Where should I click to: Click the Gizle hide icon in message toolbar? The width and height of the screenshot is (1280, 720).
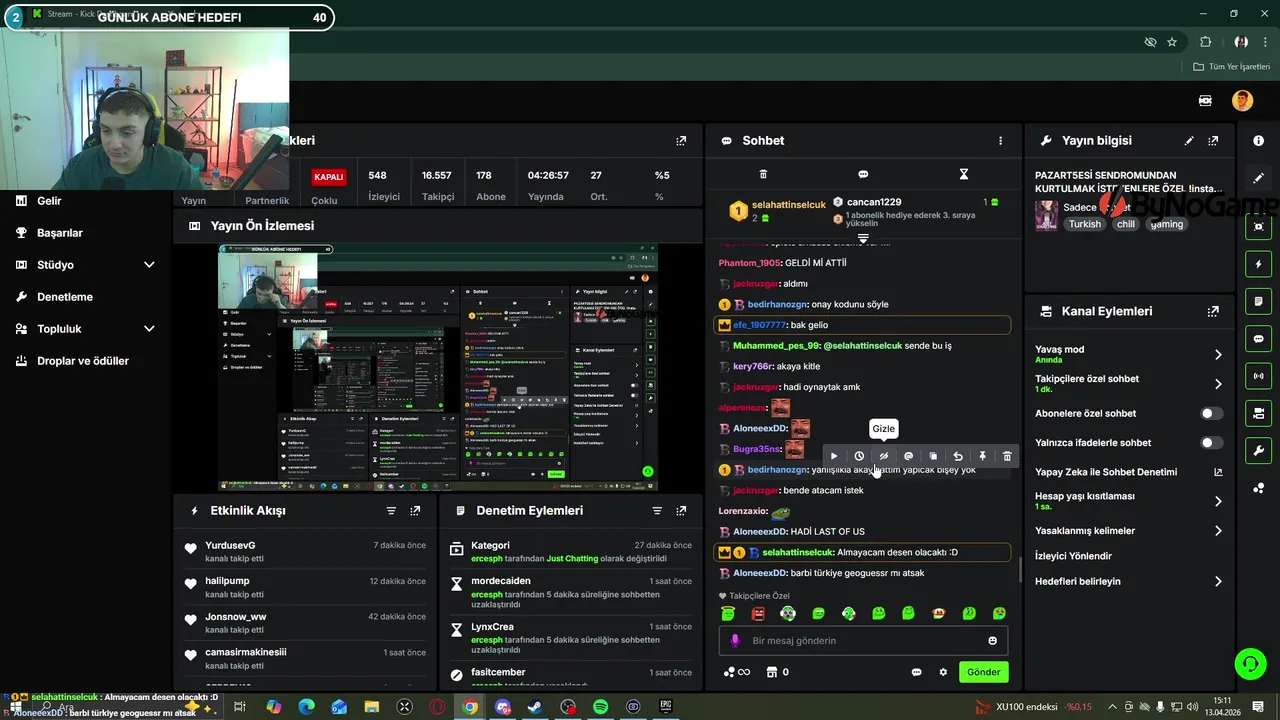(883, 456)
